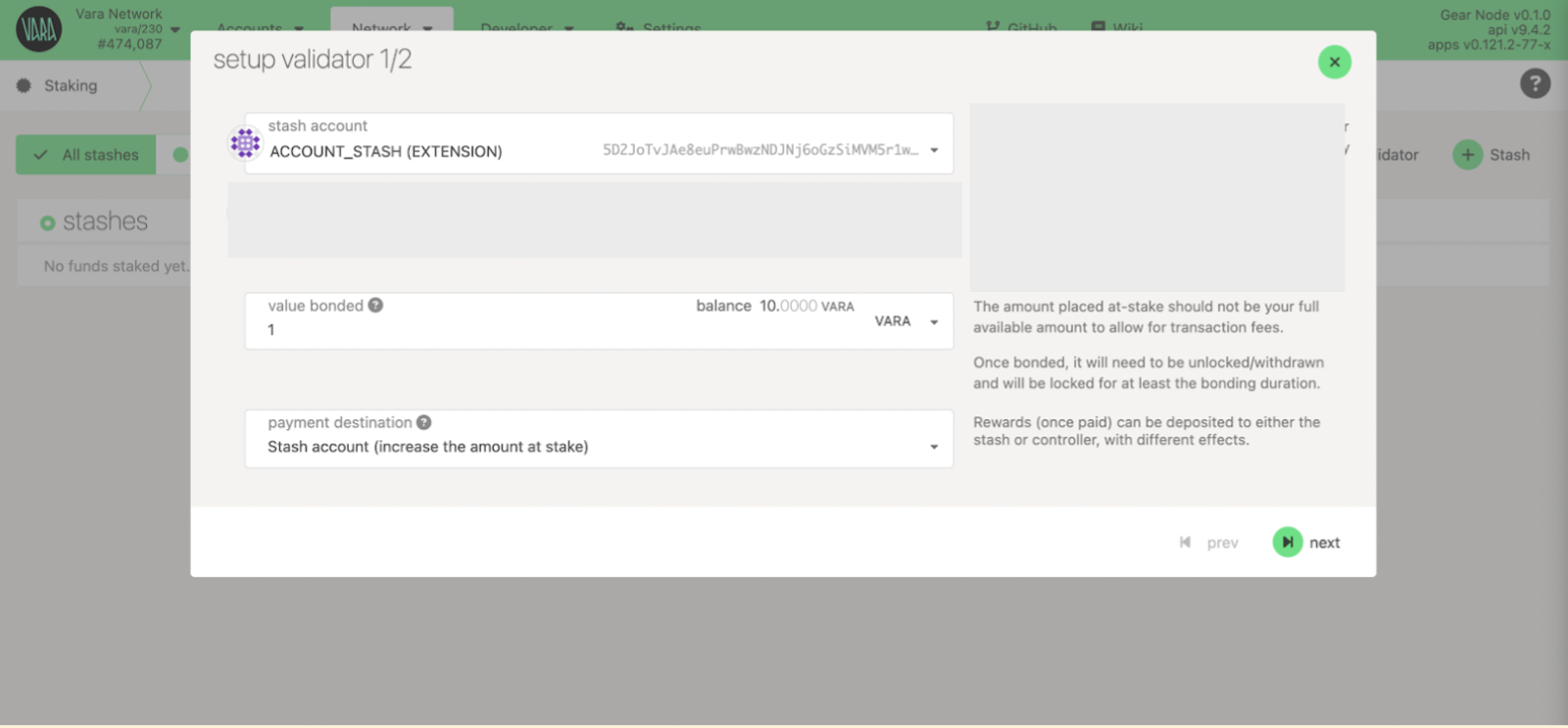This screenshot has width=1568, height=728.
Task: Close the setup validator dialog
Action: pyautogui.click(x=1334, y=62)
